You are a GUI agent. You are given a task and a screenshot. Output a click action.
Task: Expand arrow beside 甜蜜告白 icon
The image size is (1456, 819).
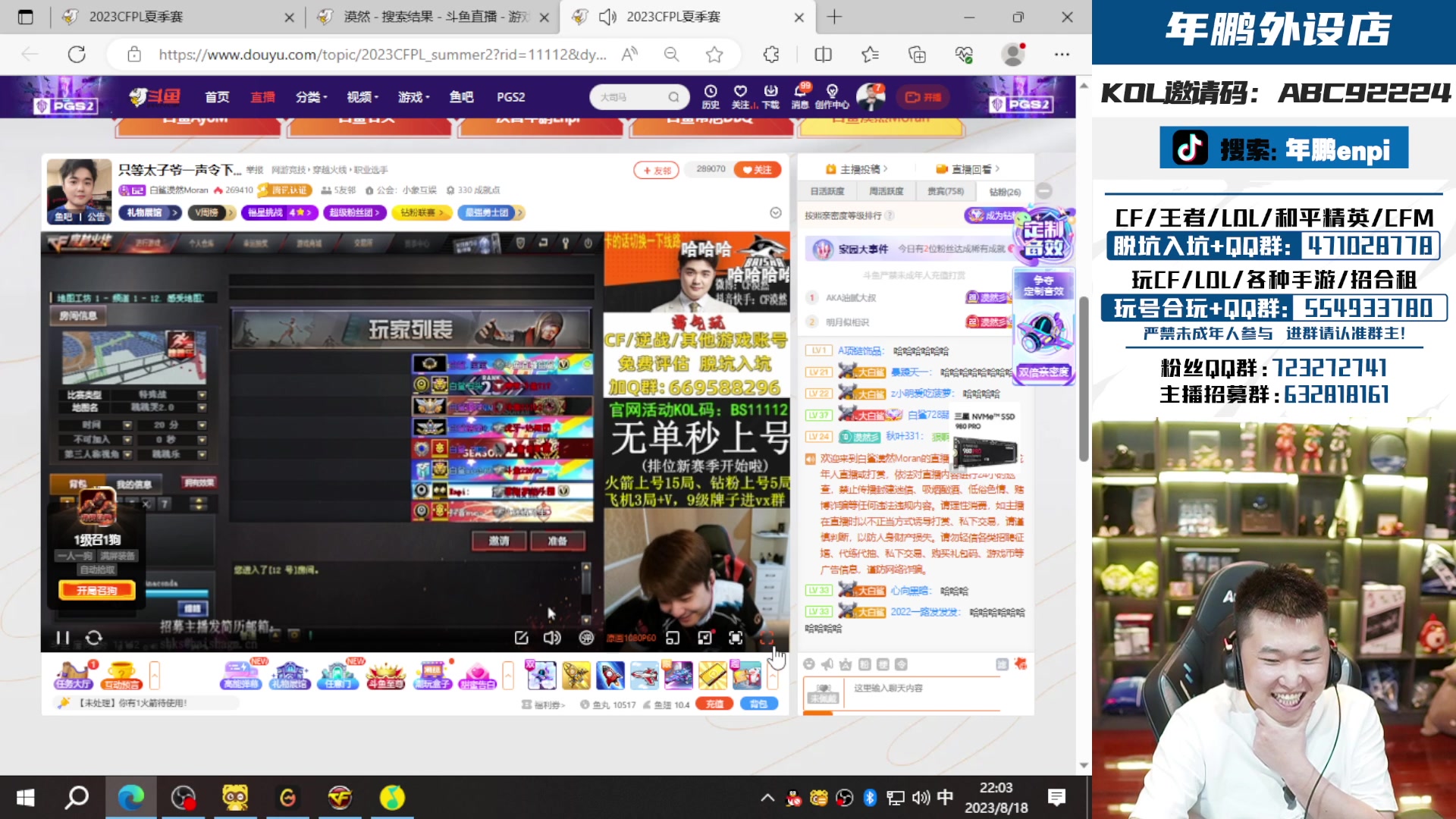coord(508,675)
